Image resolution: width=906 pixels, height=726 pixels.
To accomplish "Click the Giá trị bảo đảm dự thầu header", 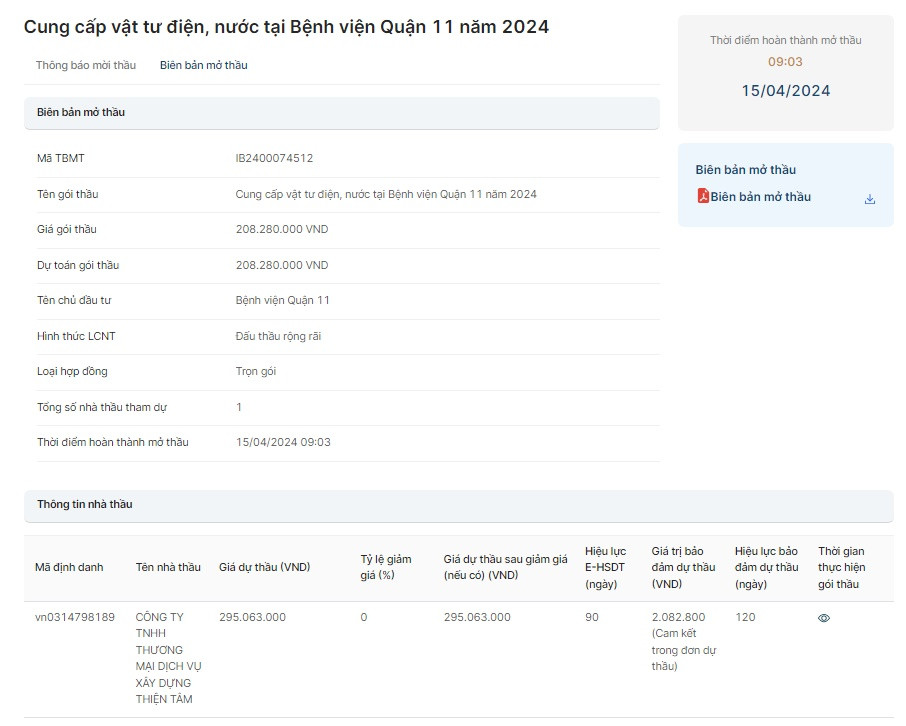I will (x=683, y=567).
